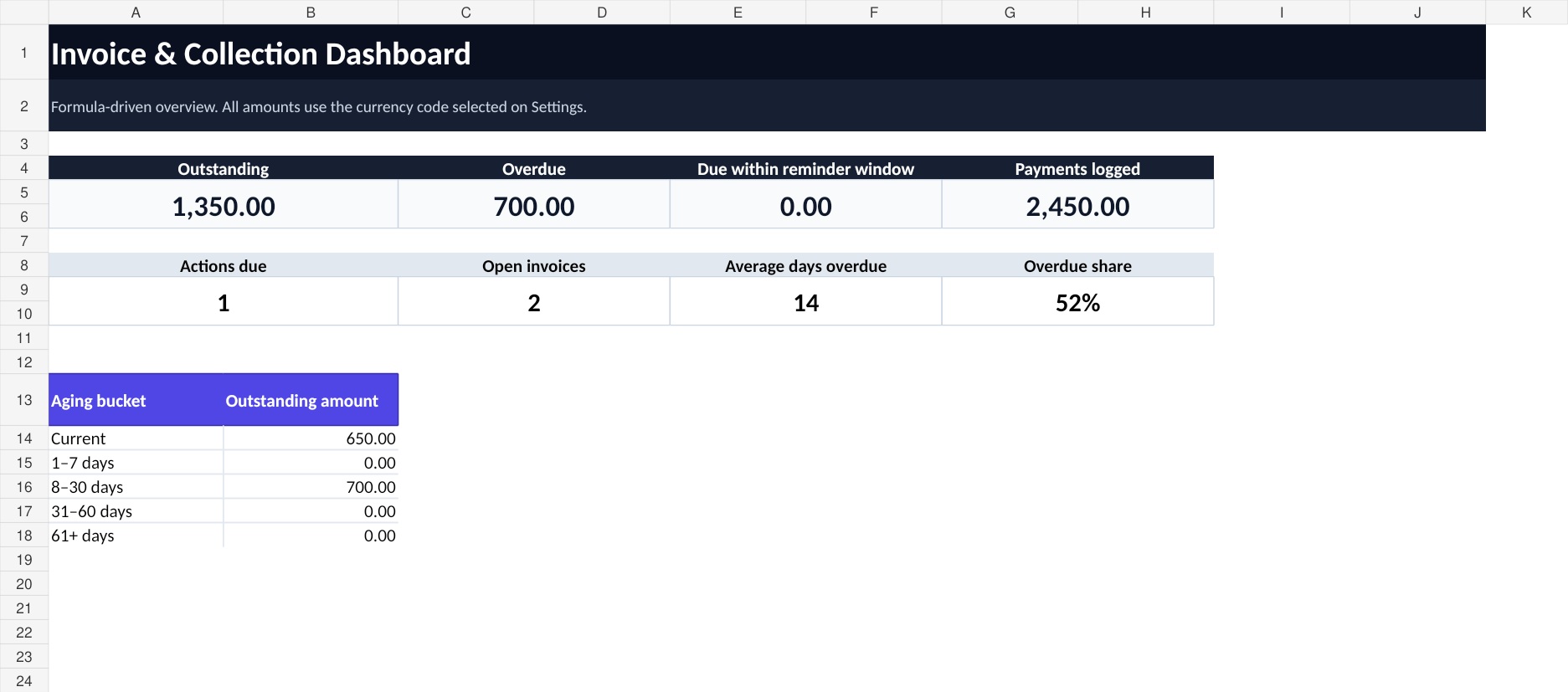Click the average days value 14
This screenshot has width=1568, height=692.
[x=805, y=302]
